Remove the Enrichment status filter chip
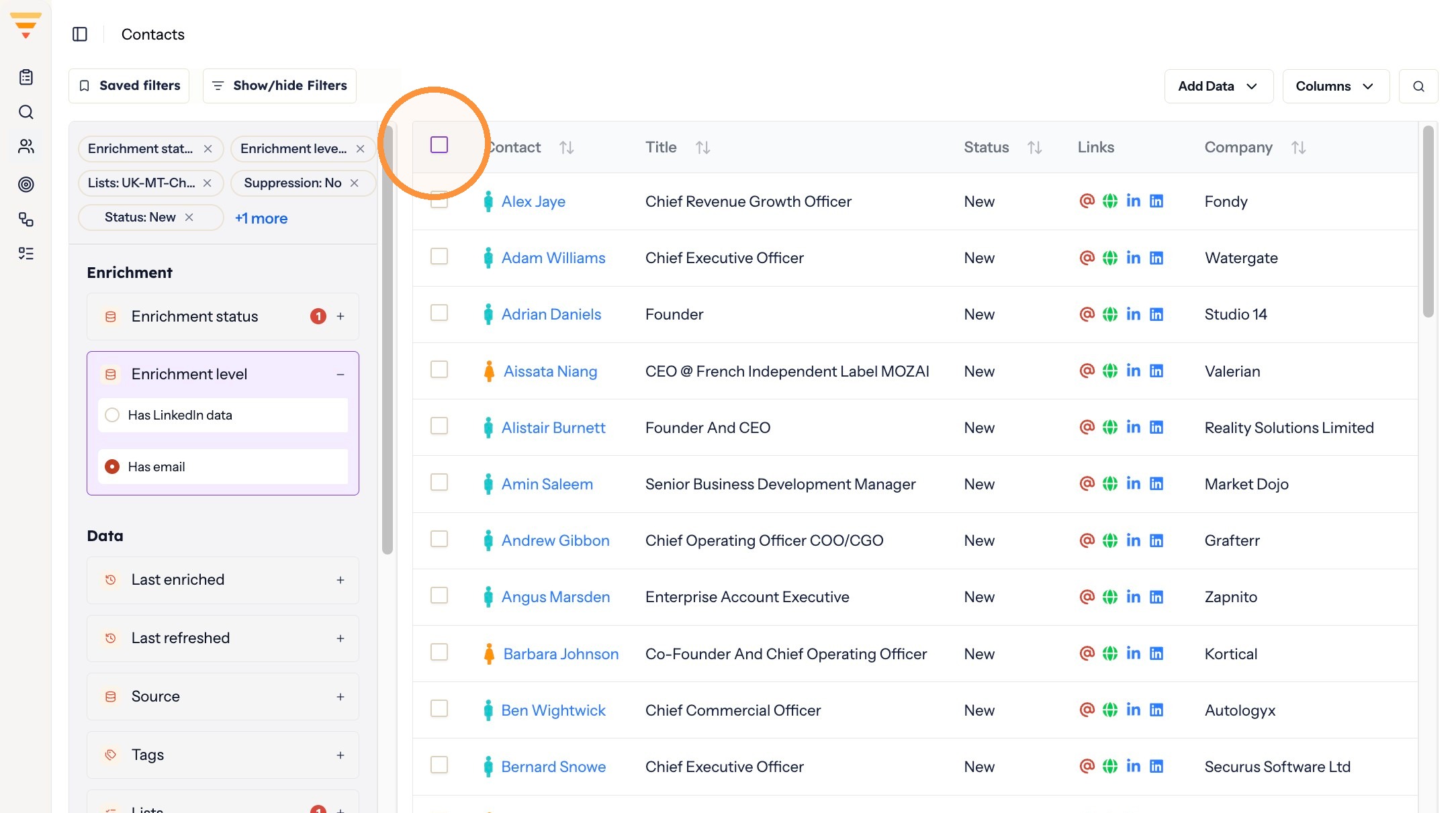Screen dimensions: 1456x813 tap(208, 149)
